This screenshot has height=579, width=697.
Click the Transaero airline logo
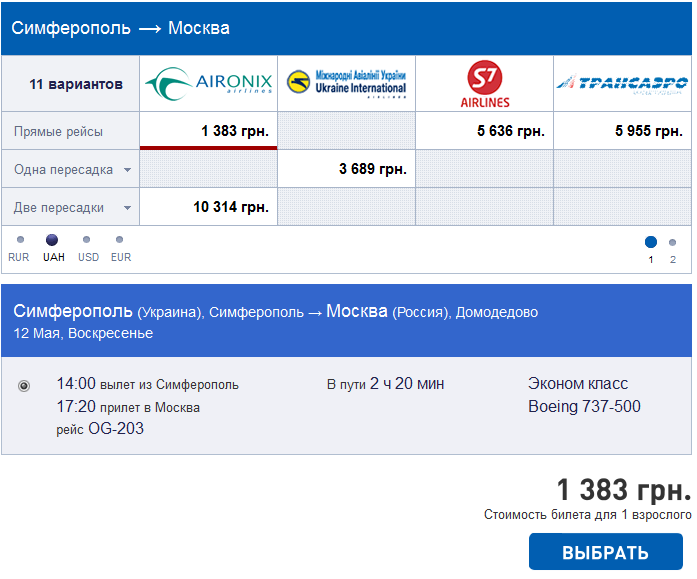(x=622, y=84)
